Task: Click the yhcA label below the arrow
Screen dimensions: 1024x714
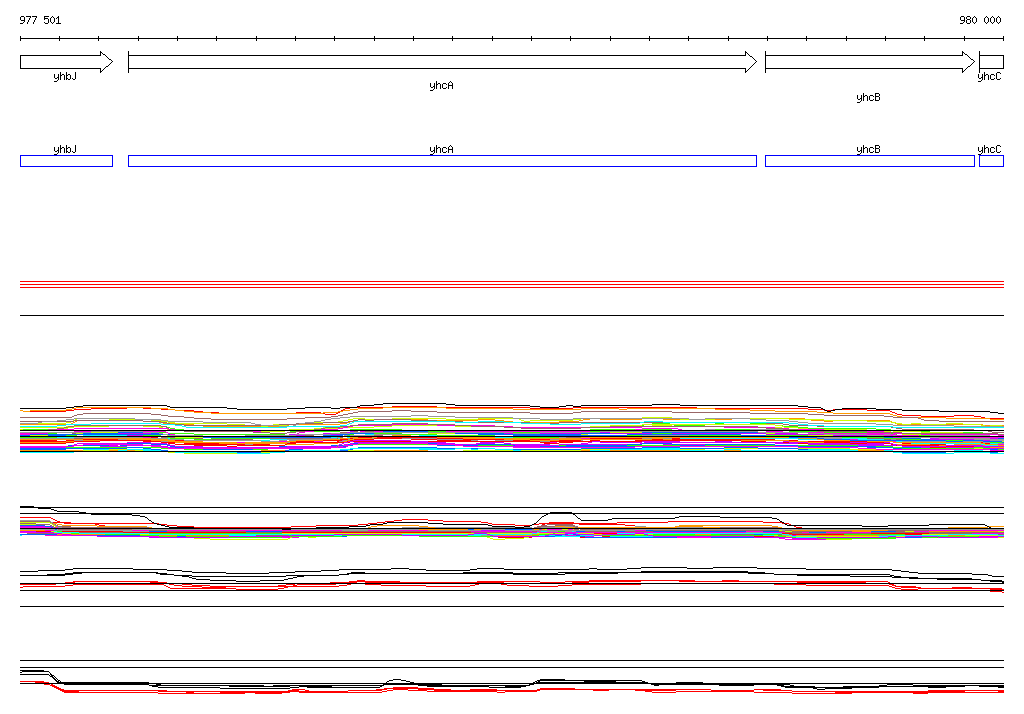Action: pyautogui.click(x=441, y=86)
